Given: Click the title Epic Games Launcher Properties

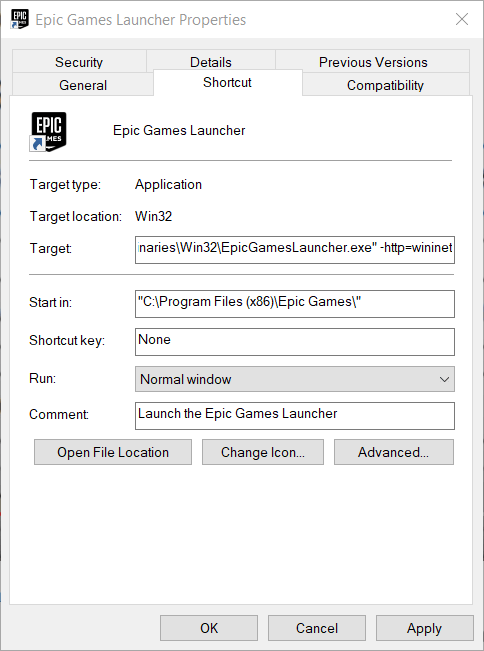Looking at the screenshot, I should [141, 20].
